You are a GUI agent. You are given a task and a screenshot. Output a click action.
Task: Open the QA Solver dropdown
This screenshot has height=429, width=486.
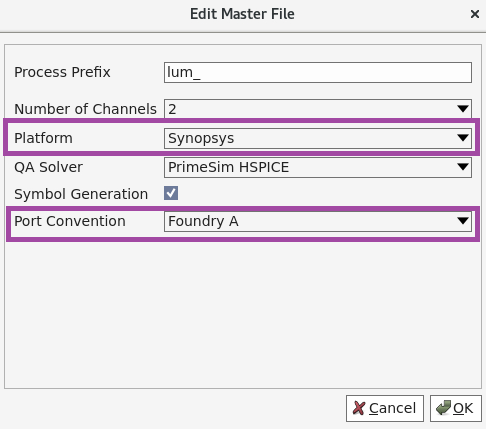click(x=318, y=167)
